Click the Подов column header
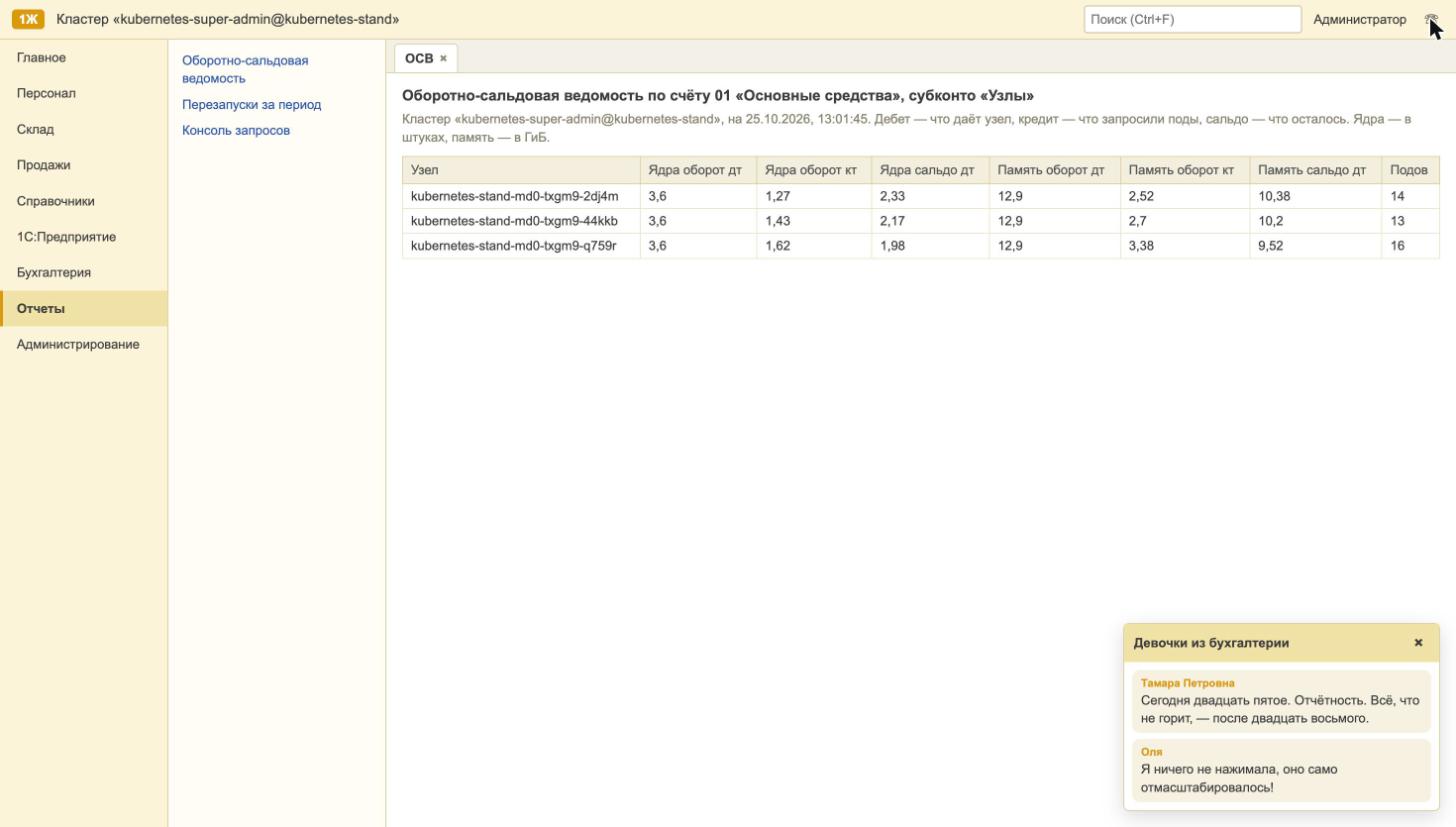Screen dimensions: 1456x827 point(1410,170)
